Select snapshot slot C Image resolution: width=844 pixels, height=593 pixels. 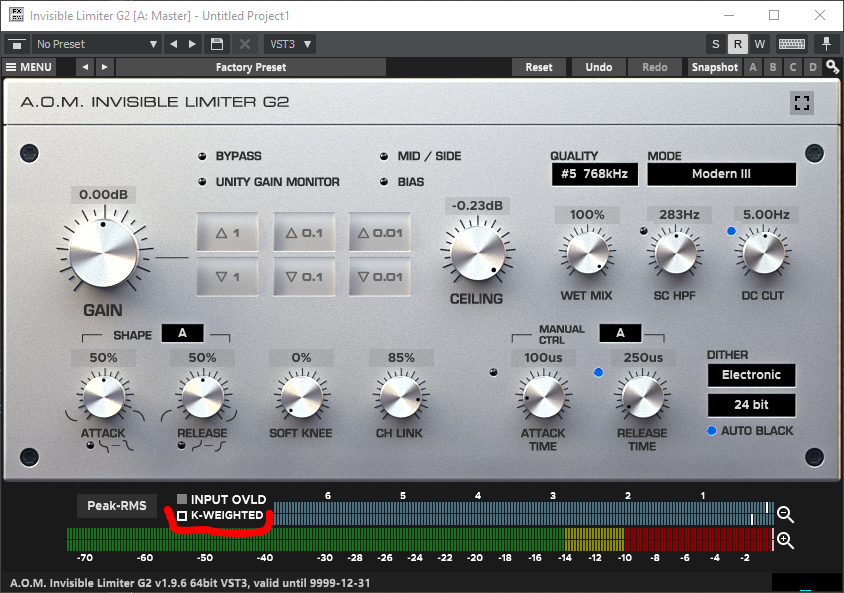pyautogui.click(x=793, y=67)
